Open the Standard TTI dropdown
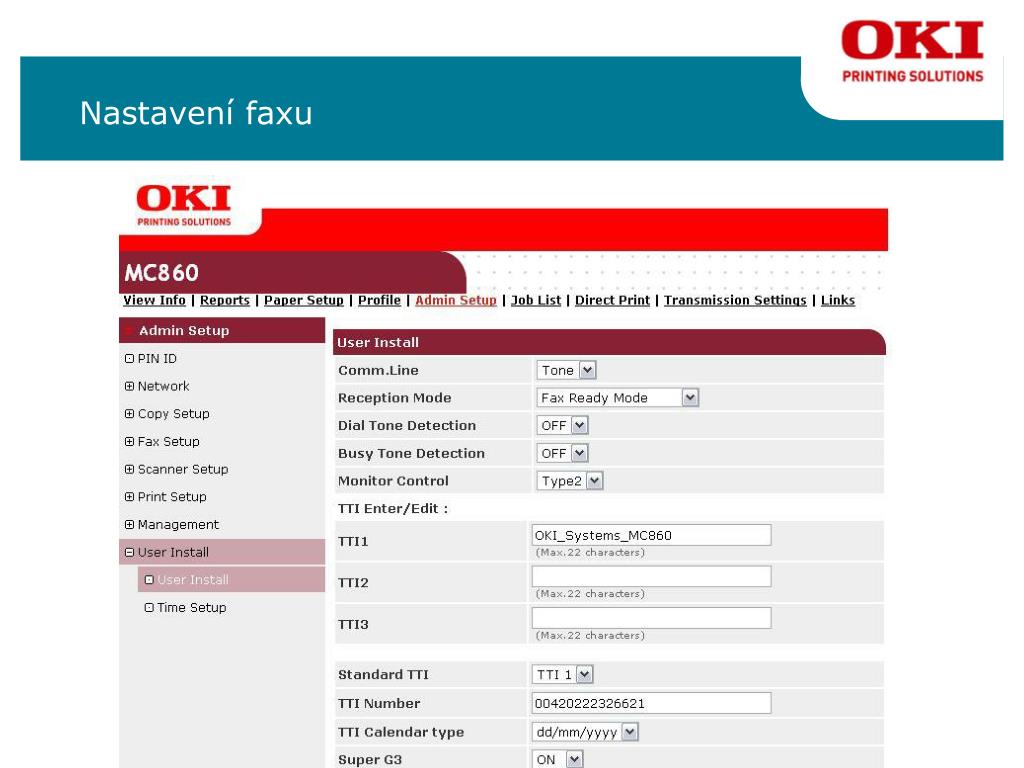Image resolution: width=1024 pixels, height=768 pixels. point(562,675)
